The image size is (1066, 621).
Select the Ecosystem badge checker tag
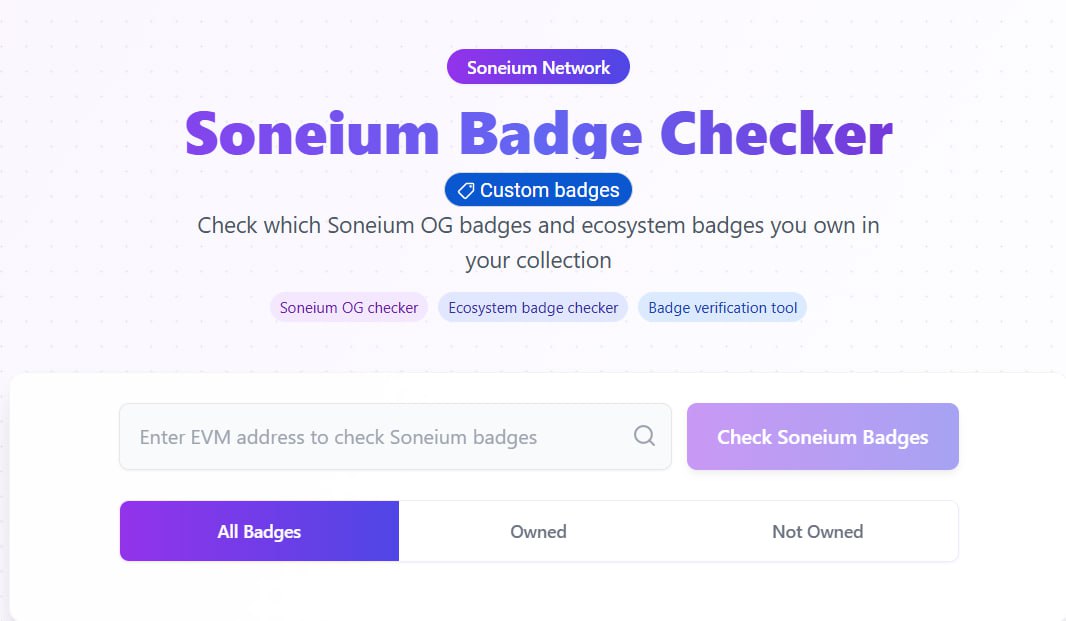coord(533,307)
